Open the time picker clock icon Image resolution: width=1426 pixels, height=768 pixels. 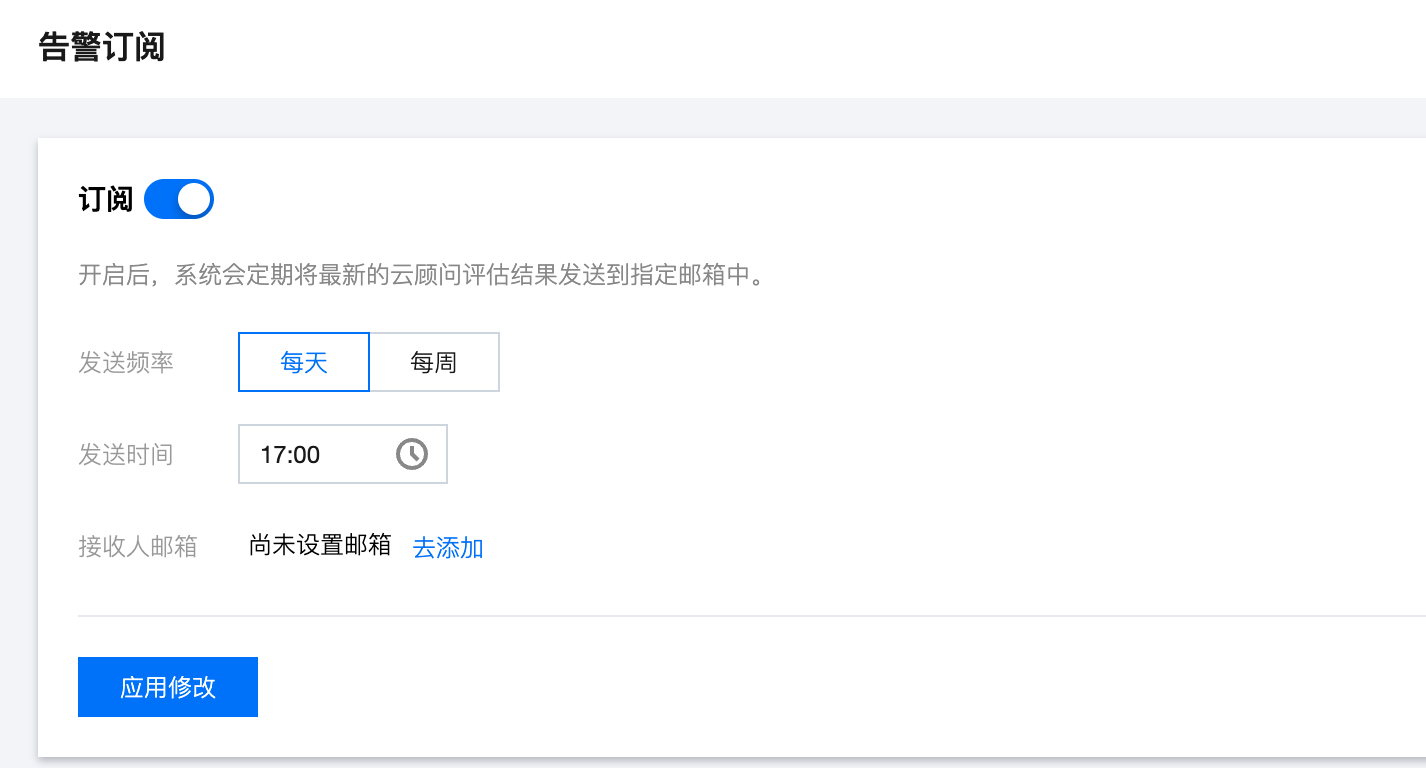412,454
